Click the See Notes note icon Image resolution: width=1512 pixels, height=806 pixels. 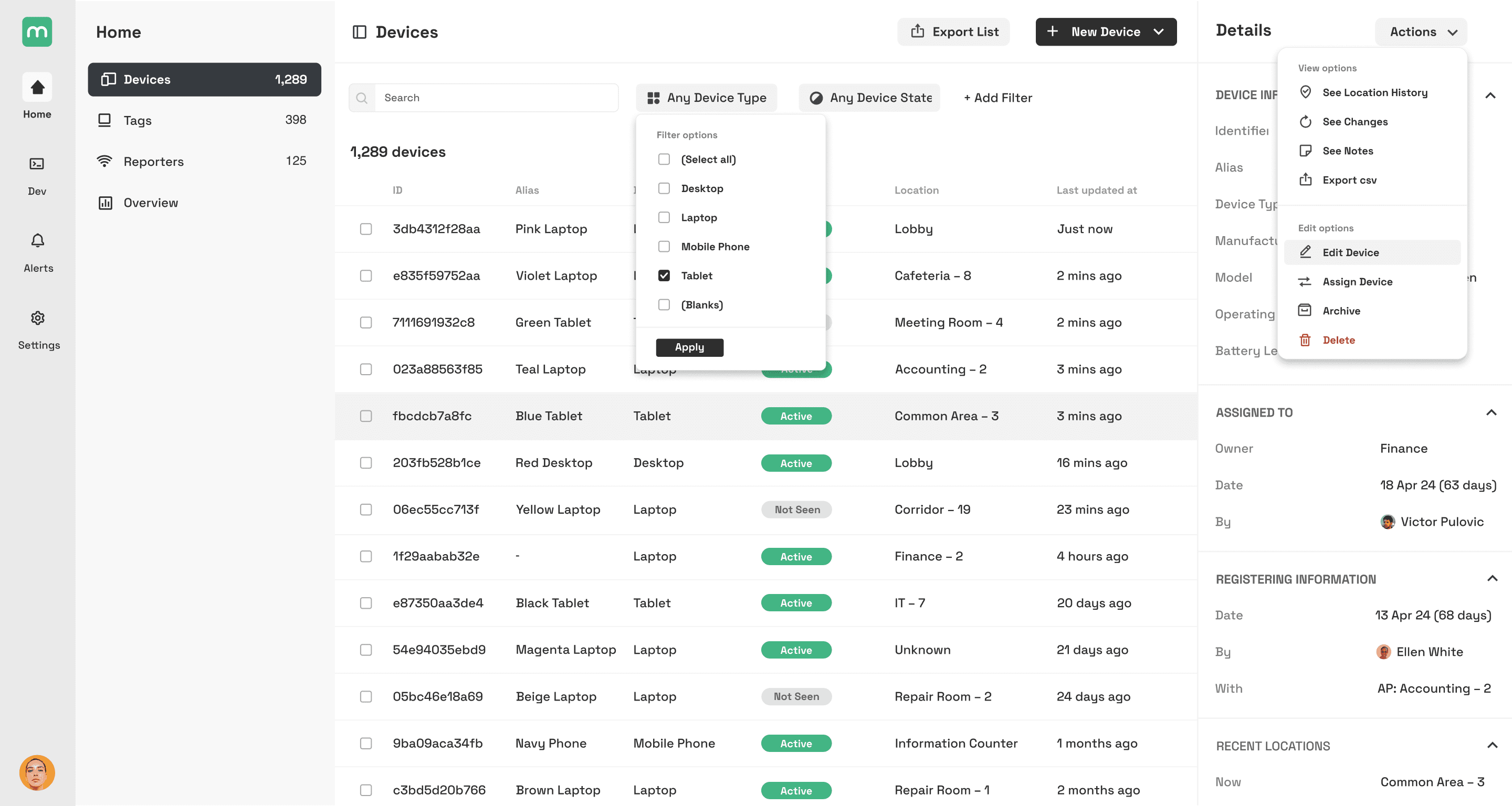tap(1305, 151)
